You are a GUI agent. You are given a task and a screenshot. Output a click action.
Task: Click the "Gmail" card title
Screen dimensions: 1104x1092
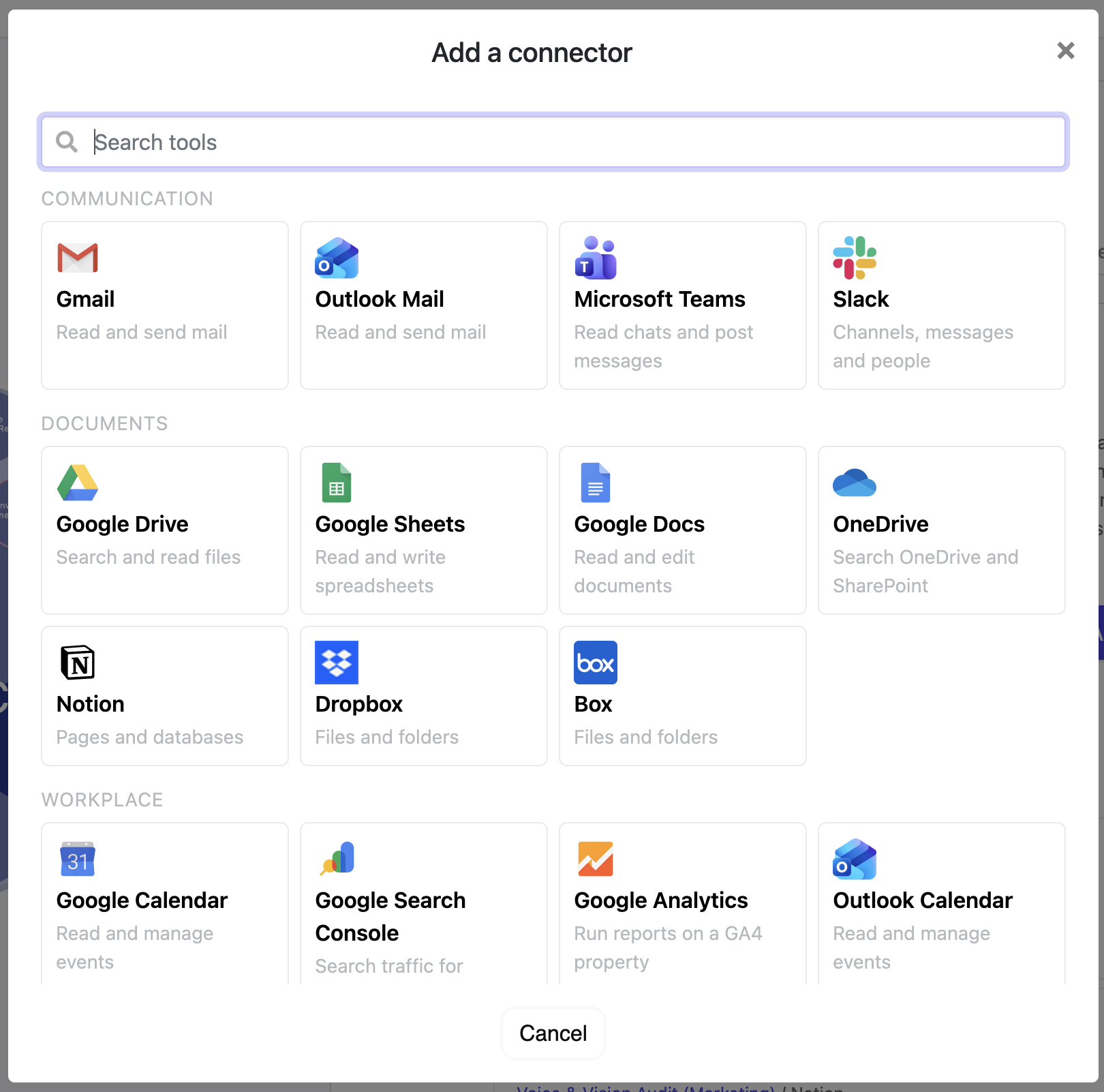coord(85,299)
